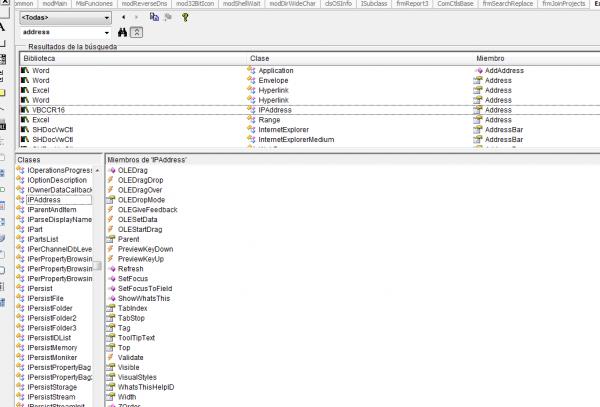Click the library icon beside VBCCR16

pyautogui.click(x=25, y=110)
